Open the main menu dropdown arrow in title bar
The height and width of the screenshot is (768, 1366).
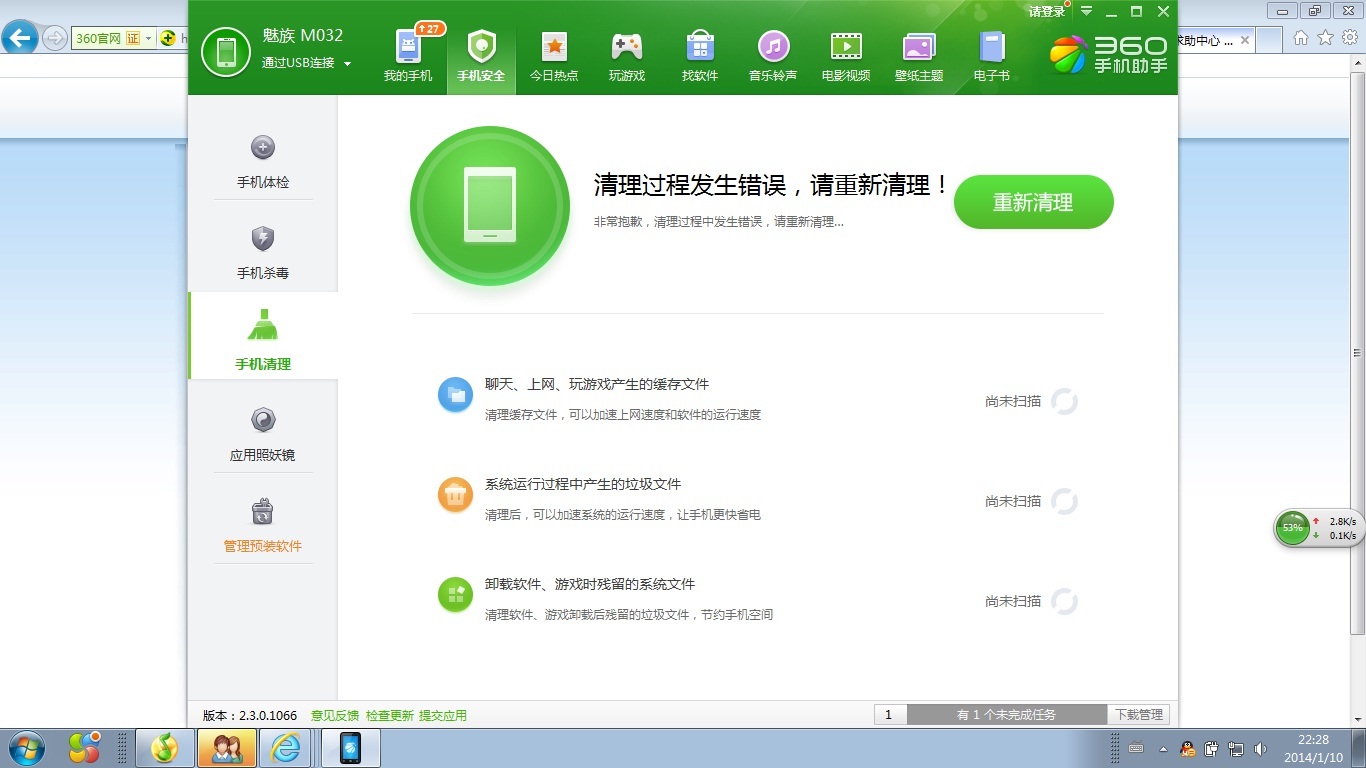1086,12
